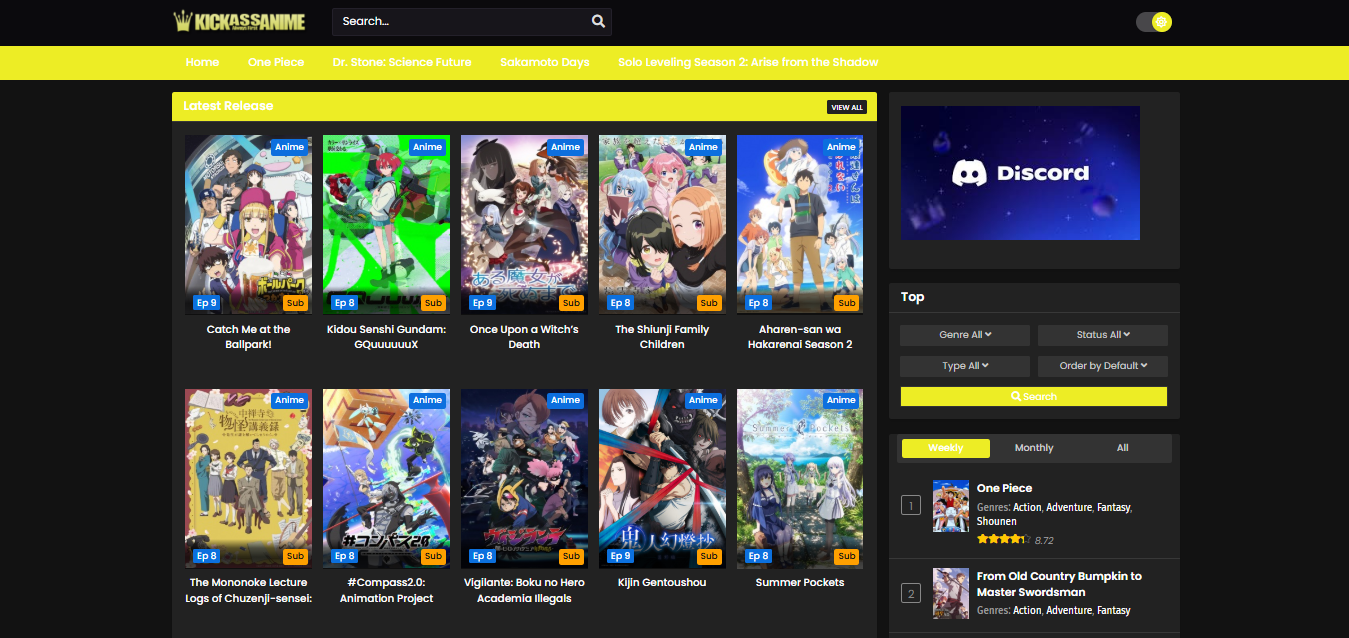Click the Shounen genre under One Piece
Screen dimensions: 1349x638
[x=997, y=522]
